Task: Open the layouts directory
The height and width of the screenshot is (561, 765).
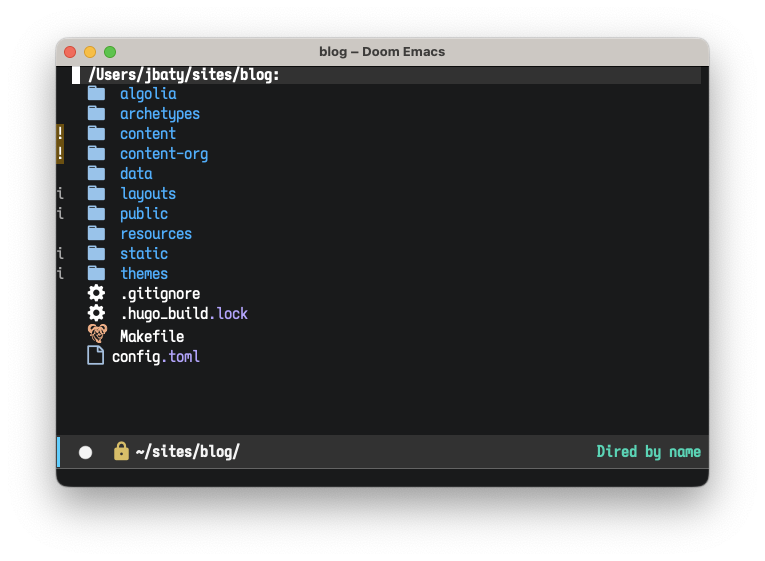Action: click(x=148, y=194)
